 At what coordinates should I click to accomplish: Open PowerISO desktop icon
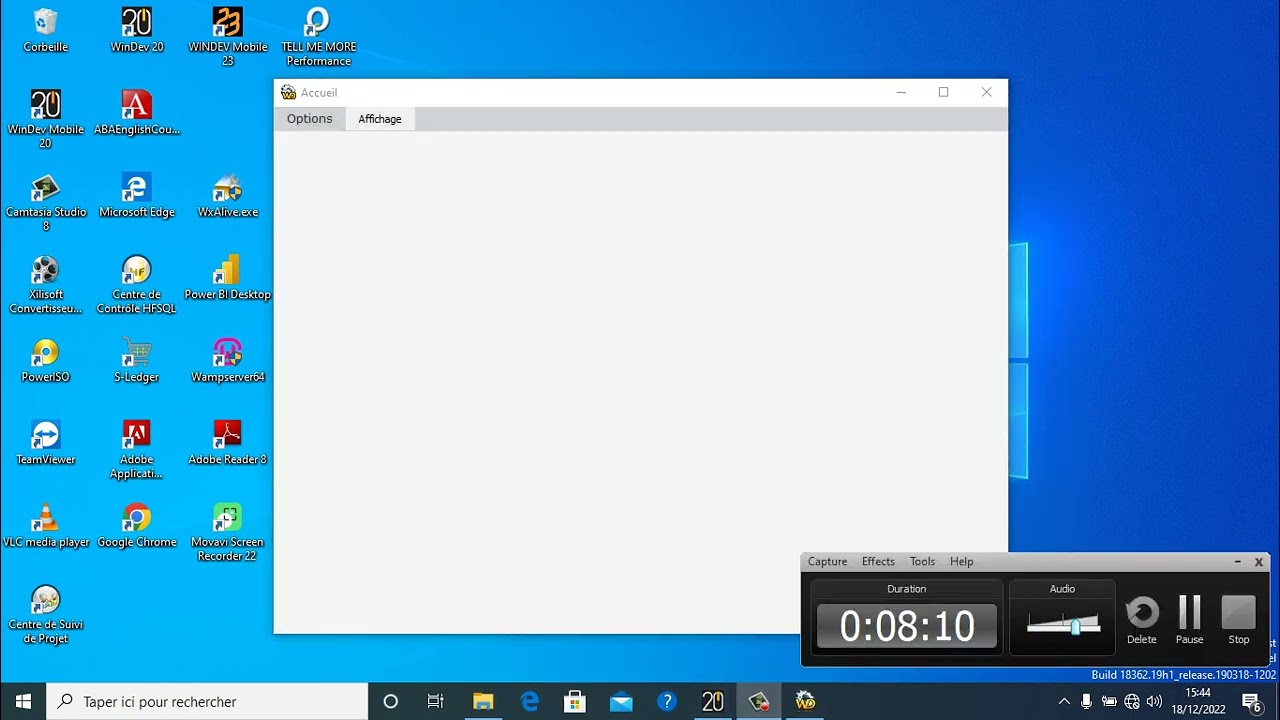tap(45, 360)
